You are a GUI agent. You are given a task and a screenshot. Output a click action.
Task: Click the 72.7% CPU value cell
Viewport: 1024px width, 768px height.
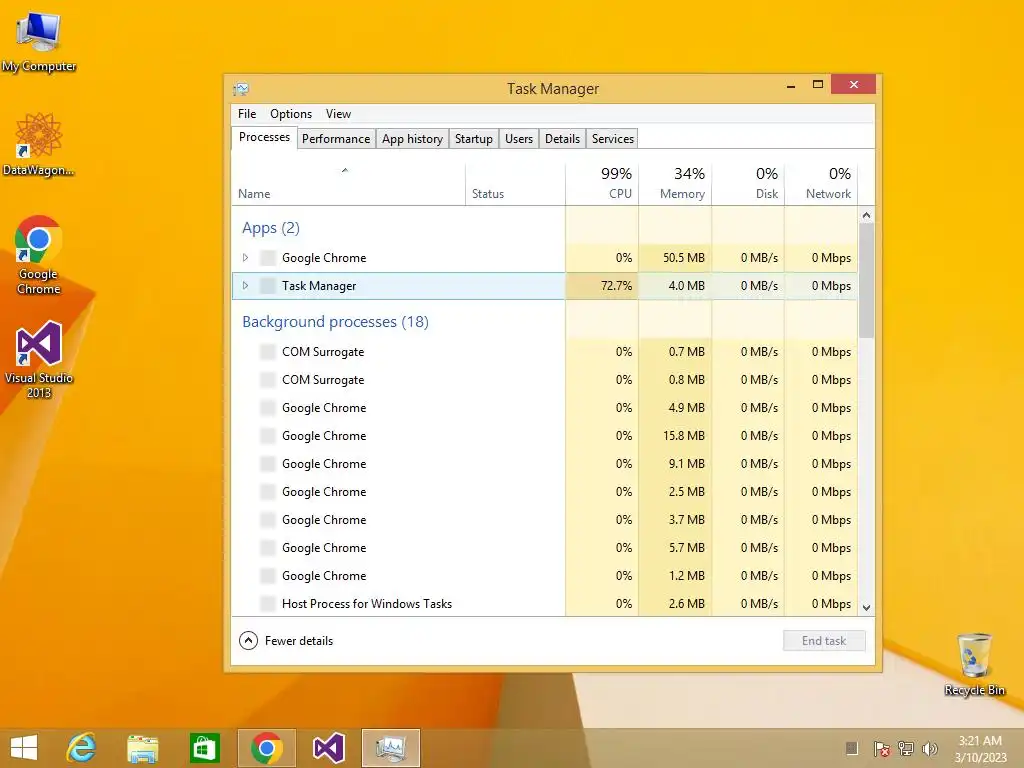[x=601, y=286]
